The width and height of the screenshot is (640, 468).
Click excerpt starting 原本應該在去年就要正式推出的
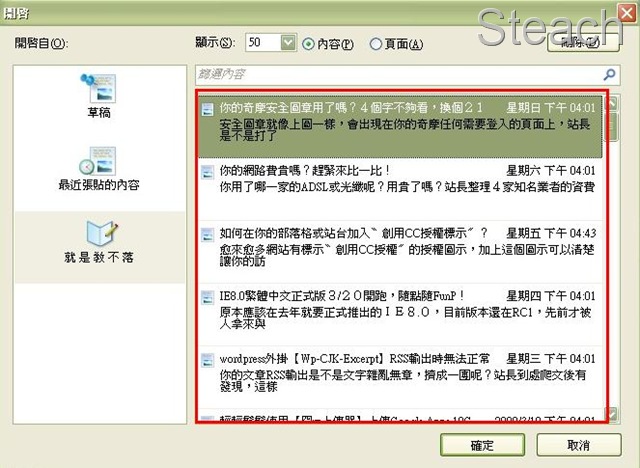pos(405,318)
